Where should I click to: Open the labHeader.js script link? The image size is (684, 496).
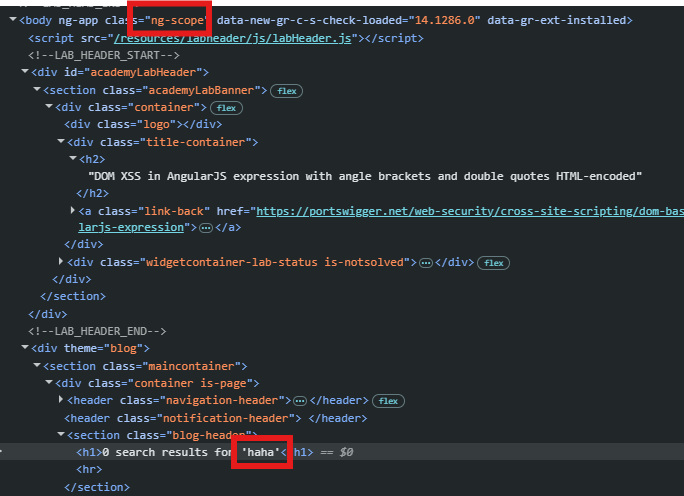[233, 38]
